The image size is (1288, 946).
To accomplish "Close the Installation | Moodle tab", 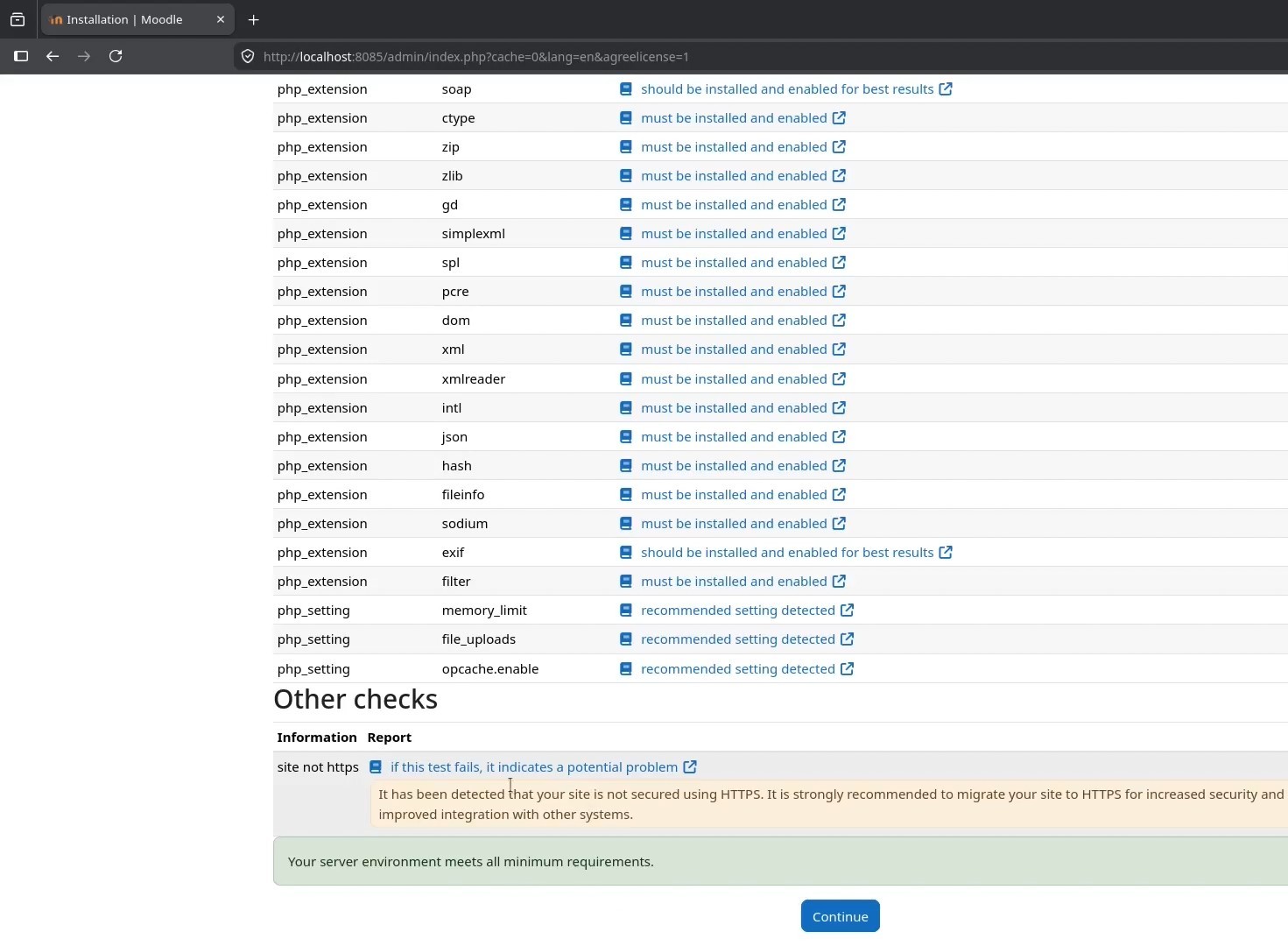I will (221, 19).
